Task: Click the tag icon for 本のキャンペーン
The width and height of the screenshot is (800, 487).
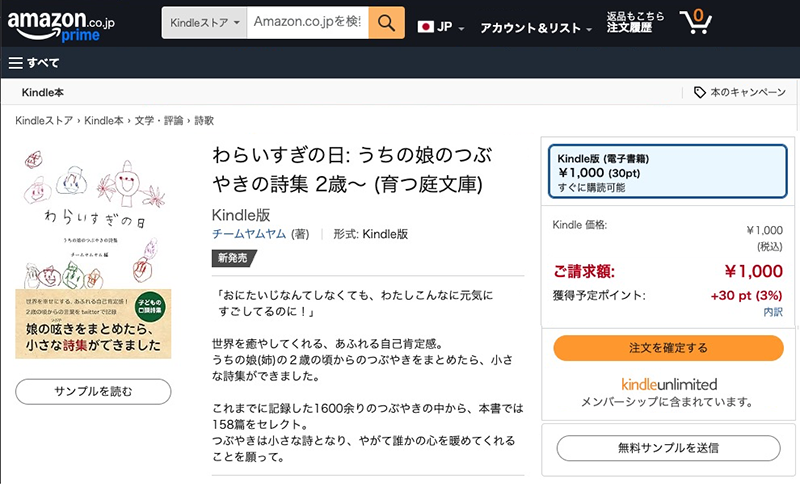Action: tap(700, 92)
